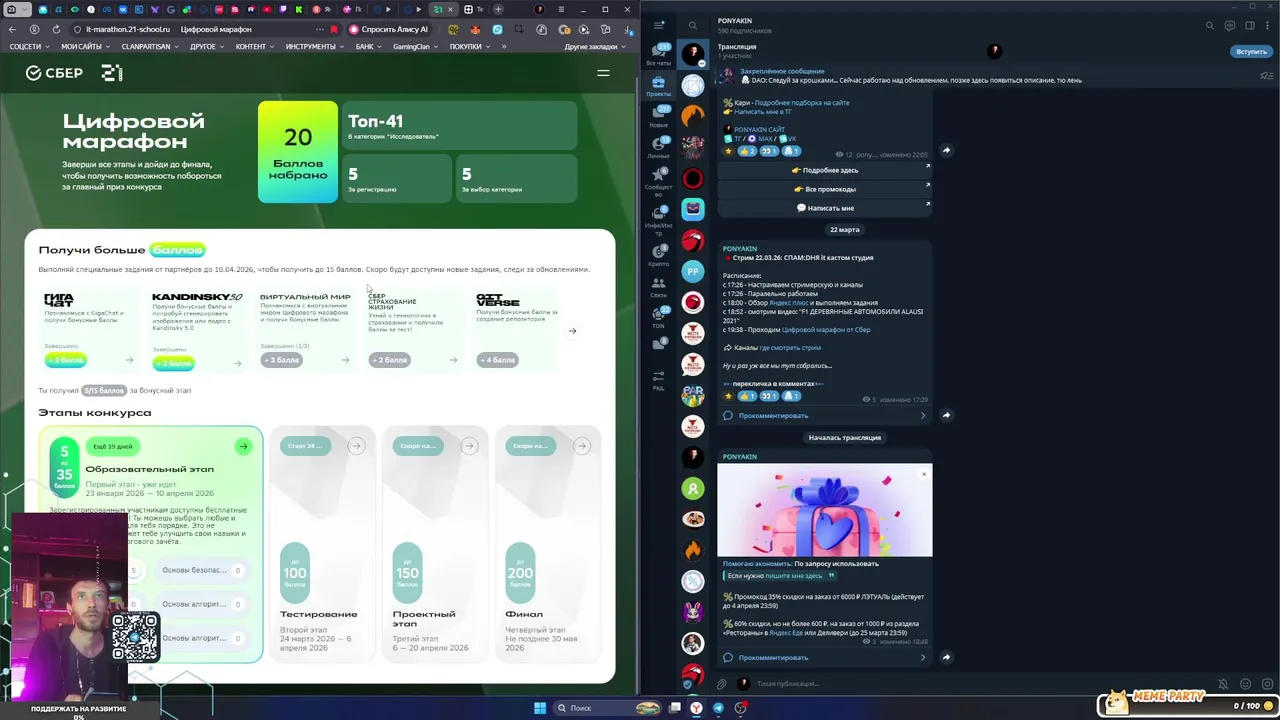This screenshot has height=720, width=1280.
Task: Switch to Проекты folder in Telegram
Action: [x=658, y=86]
